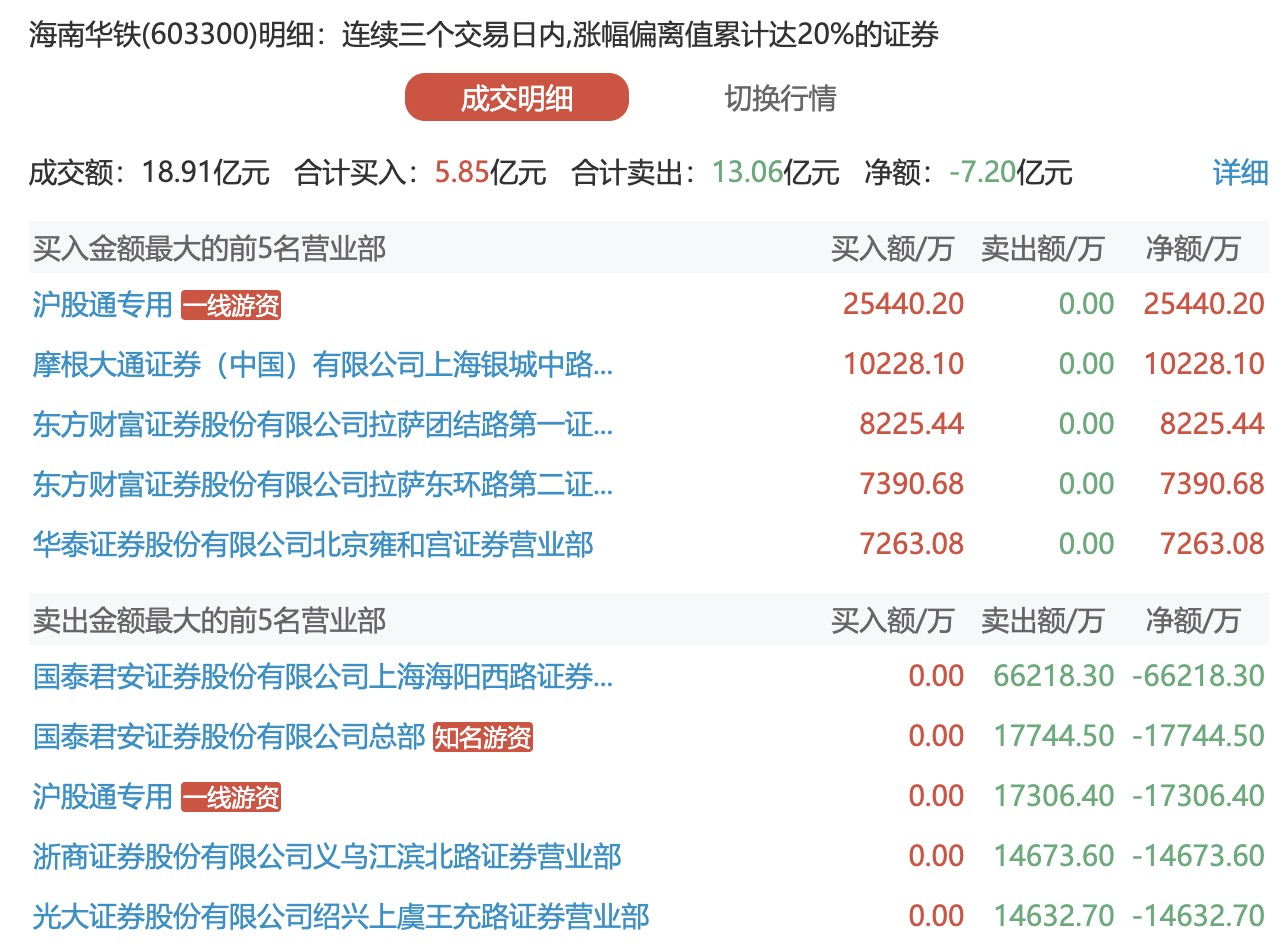Viewport: 1286px width, 950px height.
Task: Click the buy amount 25440.20 in the 买入额/万 column
Action: pos(904,304)
